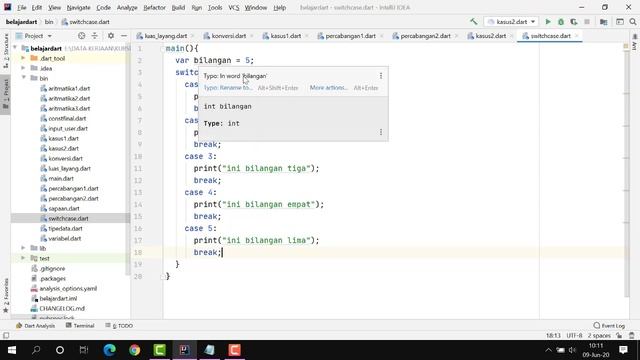Open Google Chrome from taskbar
The width and height of the screenshot is (640, 360).
(134, 350)
